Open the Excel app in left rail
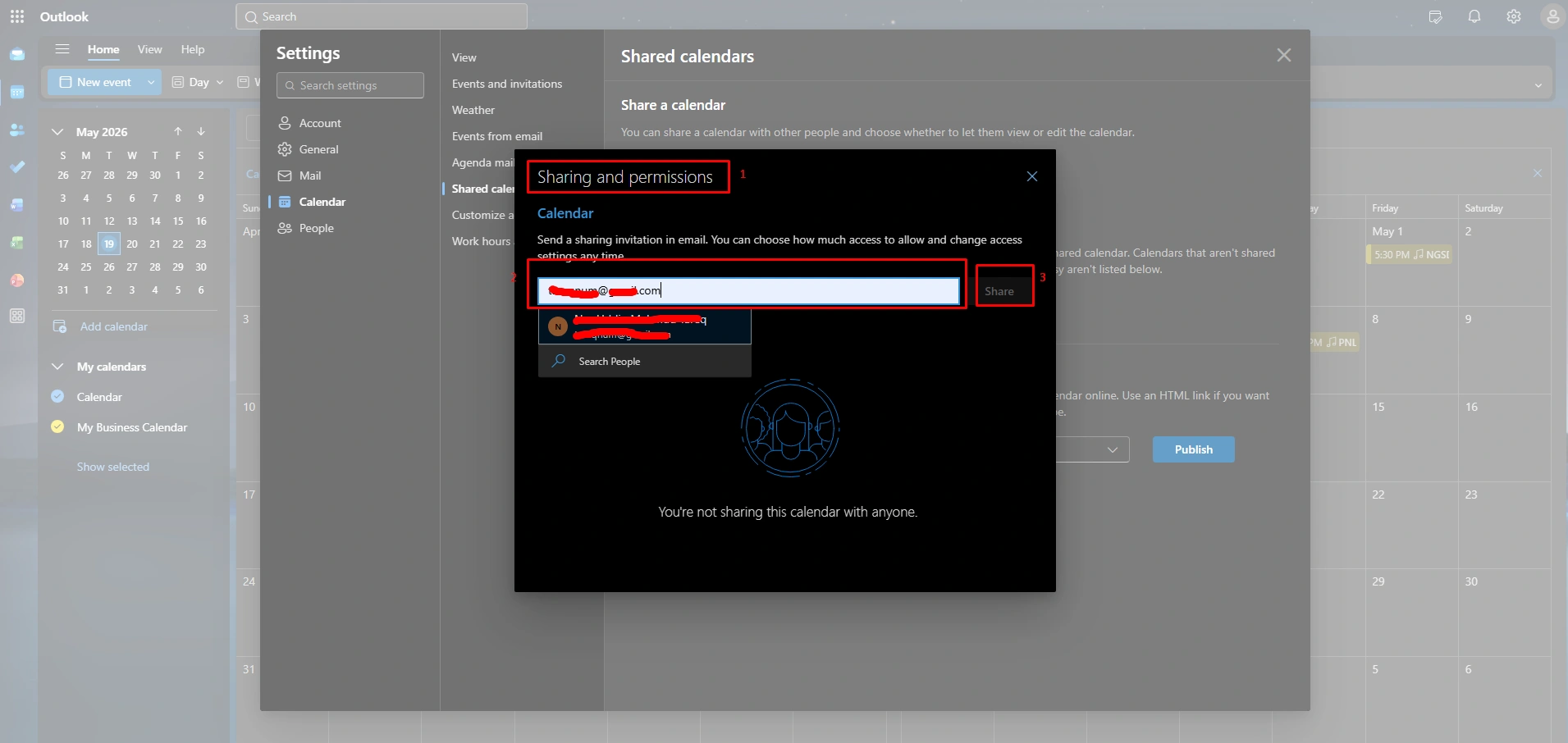Image resolution: width=1568 pixels, height=743 pixels. pyautogui.click(x=17, y=243)
